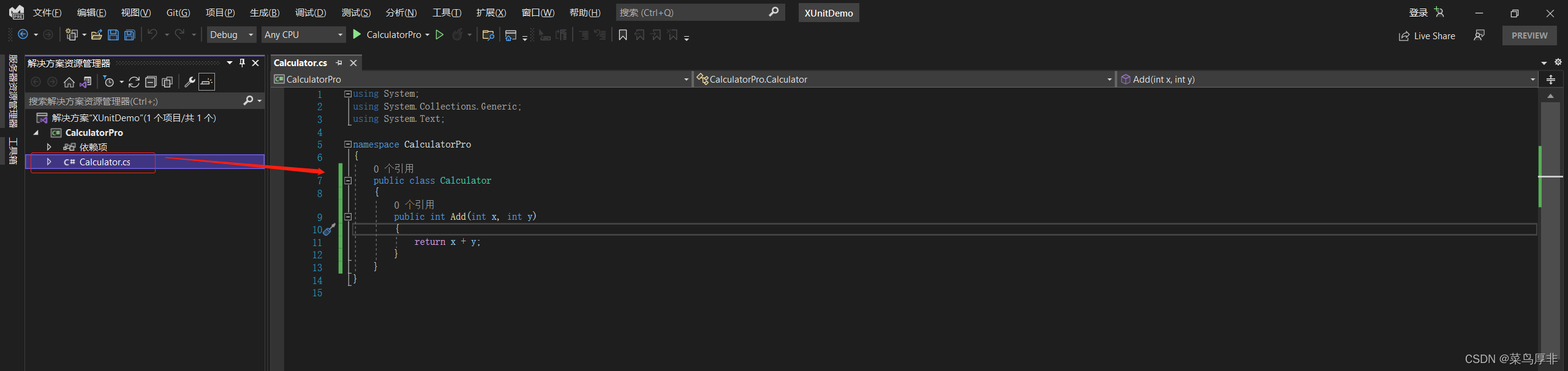Collapse the Calculator class outlining box

348,181
